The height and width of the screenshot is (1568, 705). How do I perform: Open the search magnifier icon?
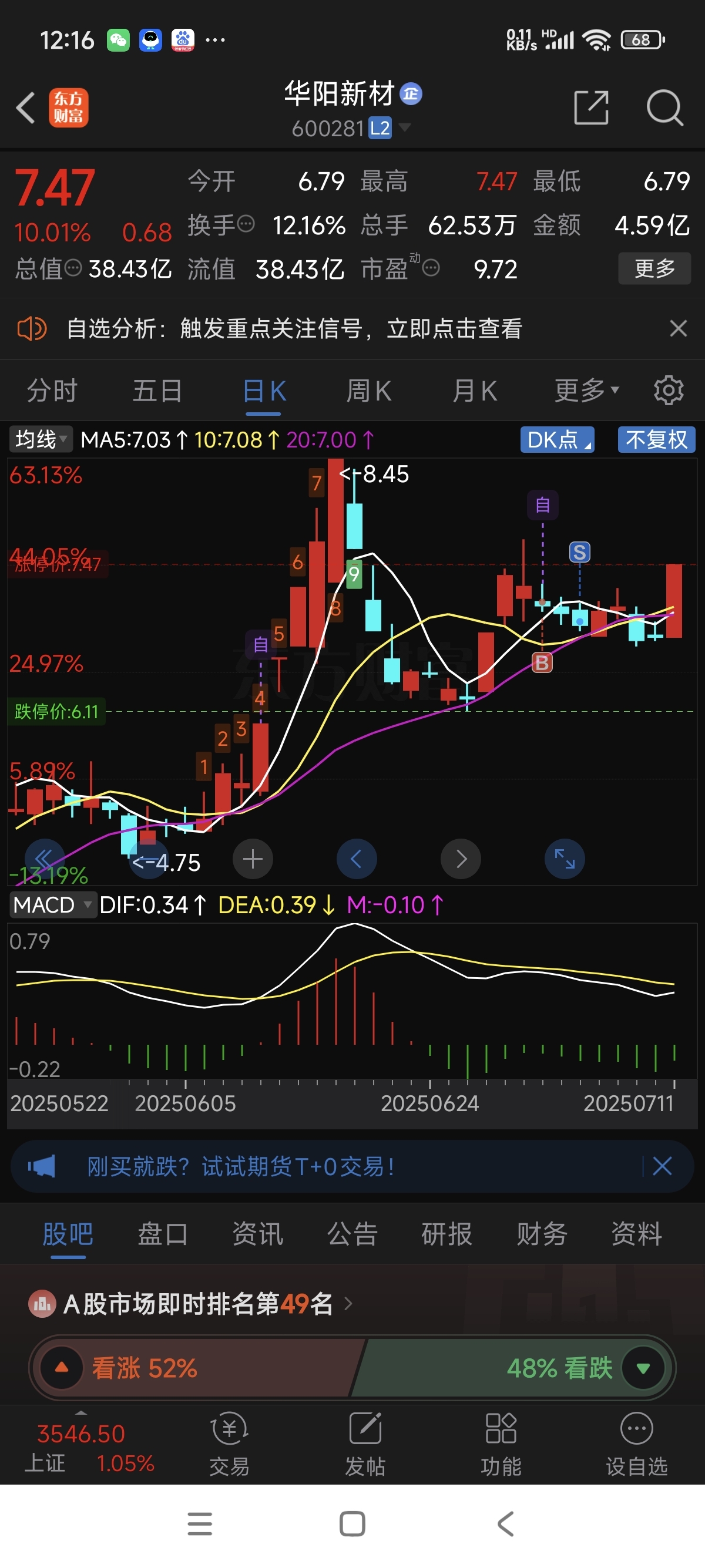pos(664,107)
